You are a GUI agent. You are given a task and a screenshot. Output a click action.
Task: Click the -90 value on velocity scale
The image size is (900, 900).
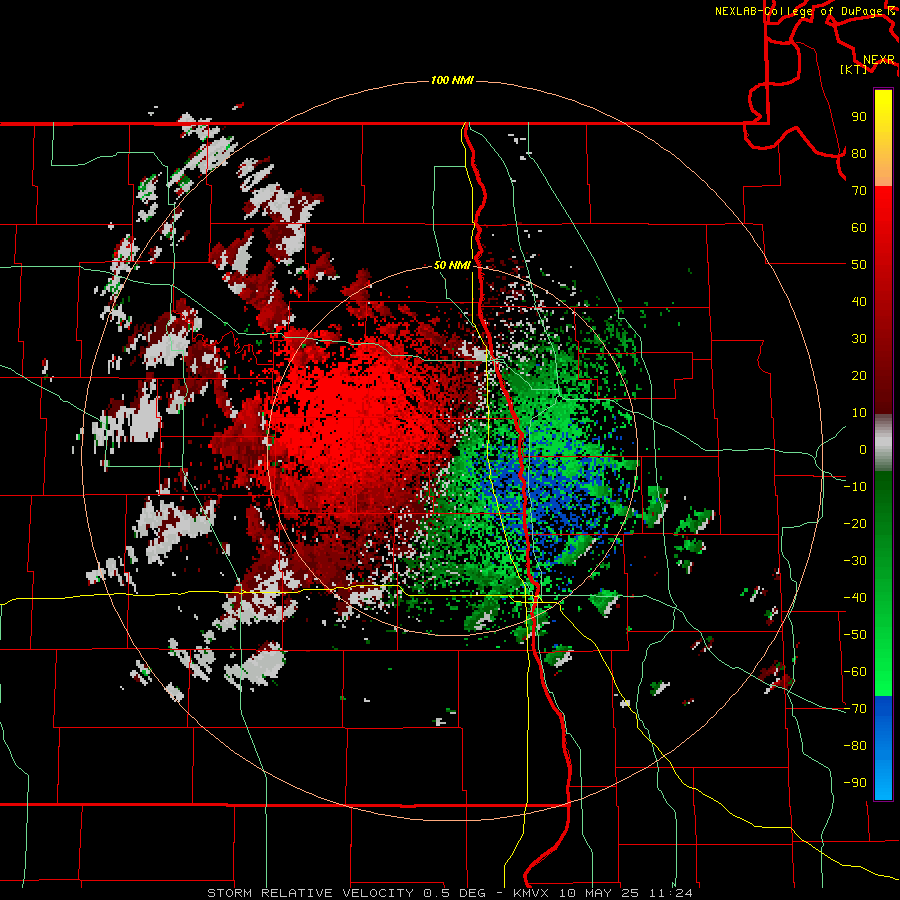[855, 783]
